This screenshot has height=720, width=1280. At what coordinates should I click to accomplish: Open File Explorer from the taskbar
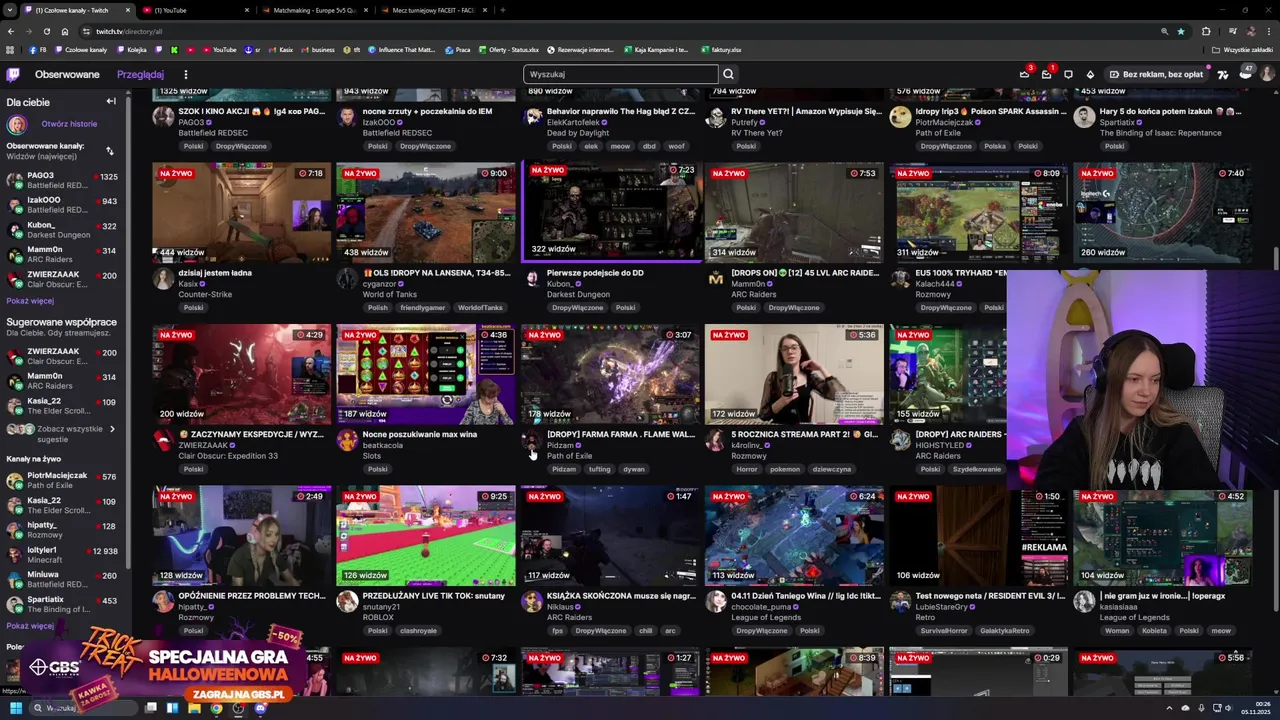point(194,708)
